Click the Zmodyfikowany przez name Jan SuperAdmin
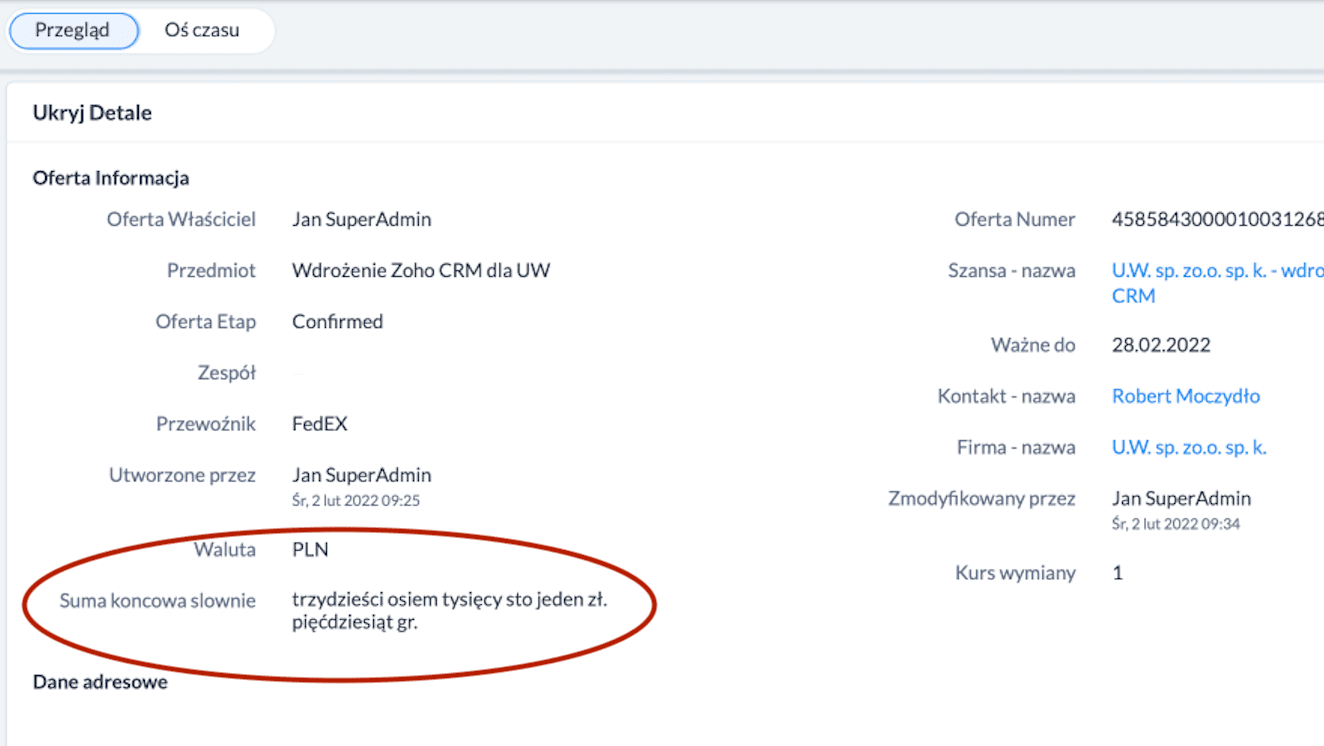This screenshot has width=1324, height=746. click(1181, 498)
